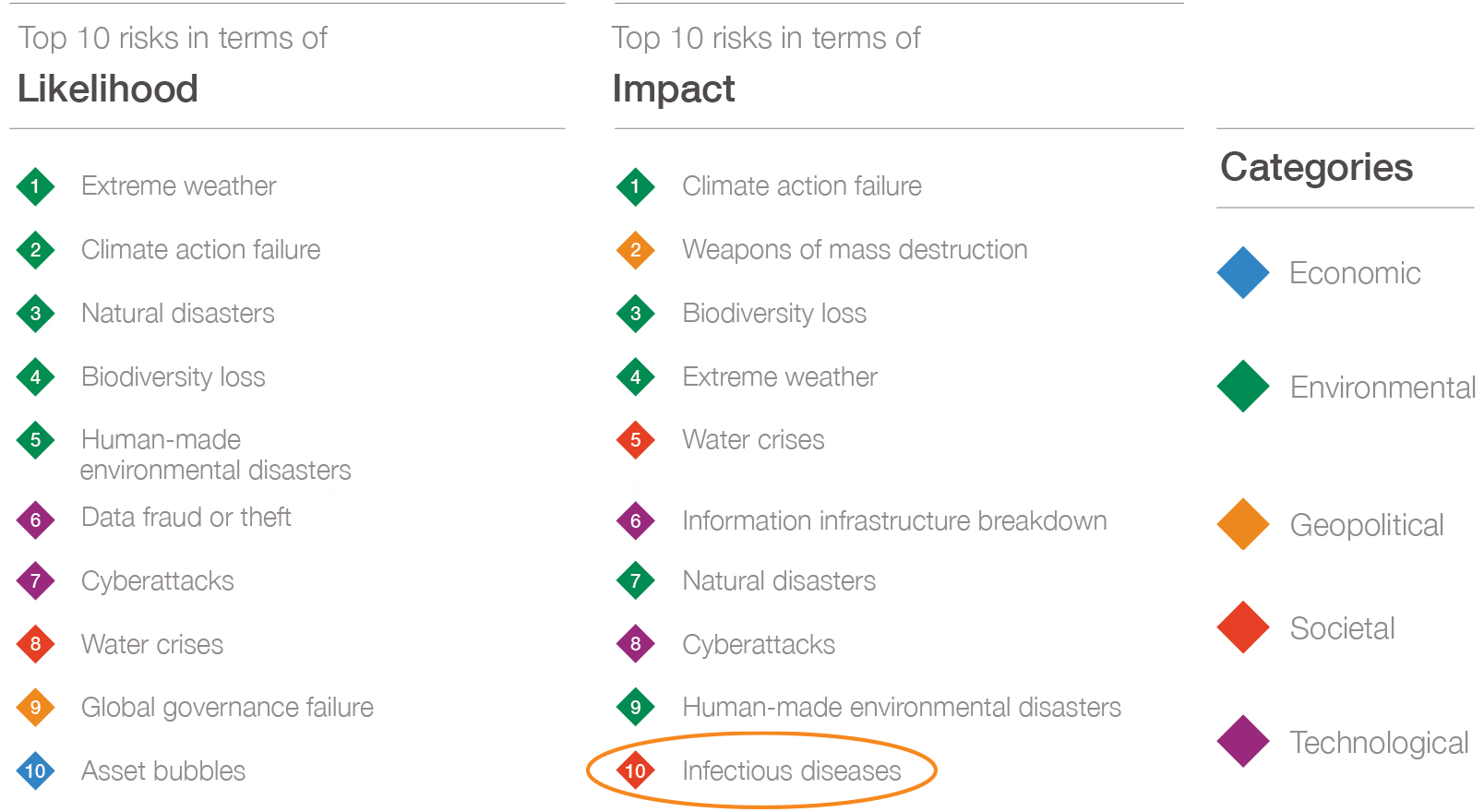Click the green diamond numbered 7 beside Natural disasters in Impact
The image size is (1484, 812).
[635, 581]
